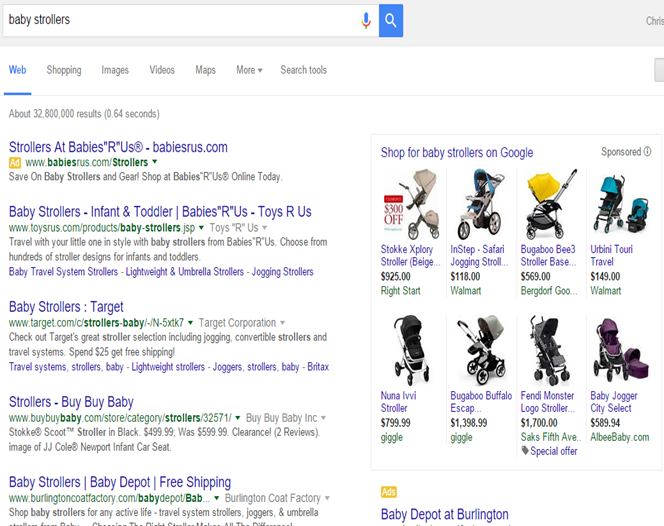Open dropdown arrow after toysrus.com baby-strollers.jsp URL
Image resolution: width=664 pixels, height=526 pixels.
[201, 228]
